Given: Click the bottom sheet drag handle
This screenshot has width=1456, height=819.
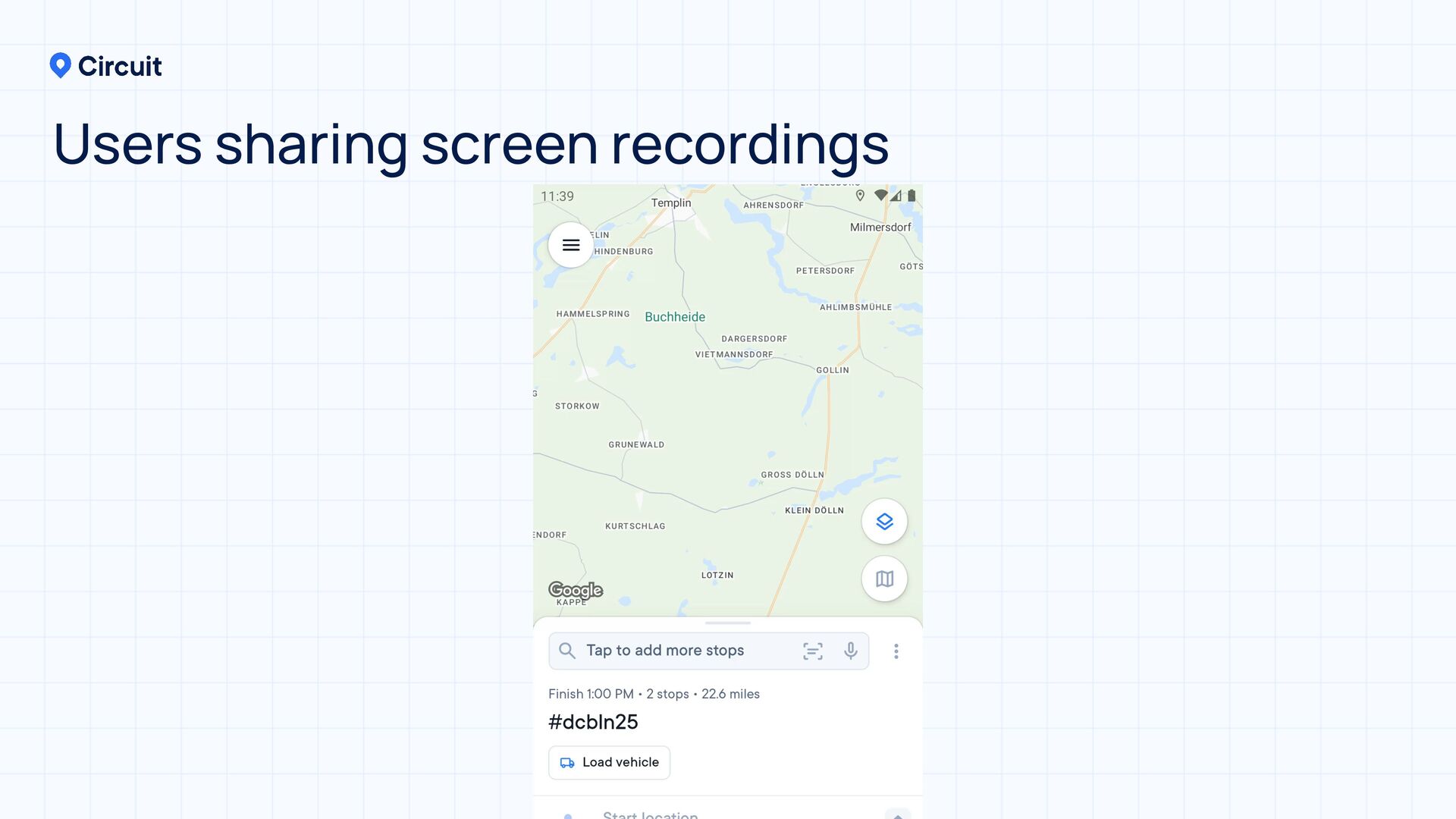Looking at the screenshot, I should 727,623.
